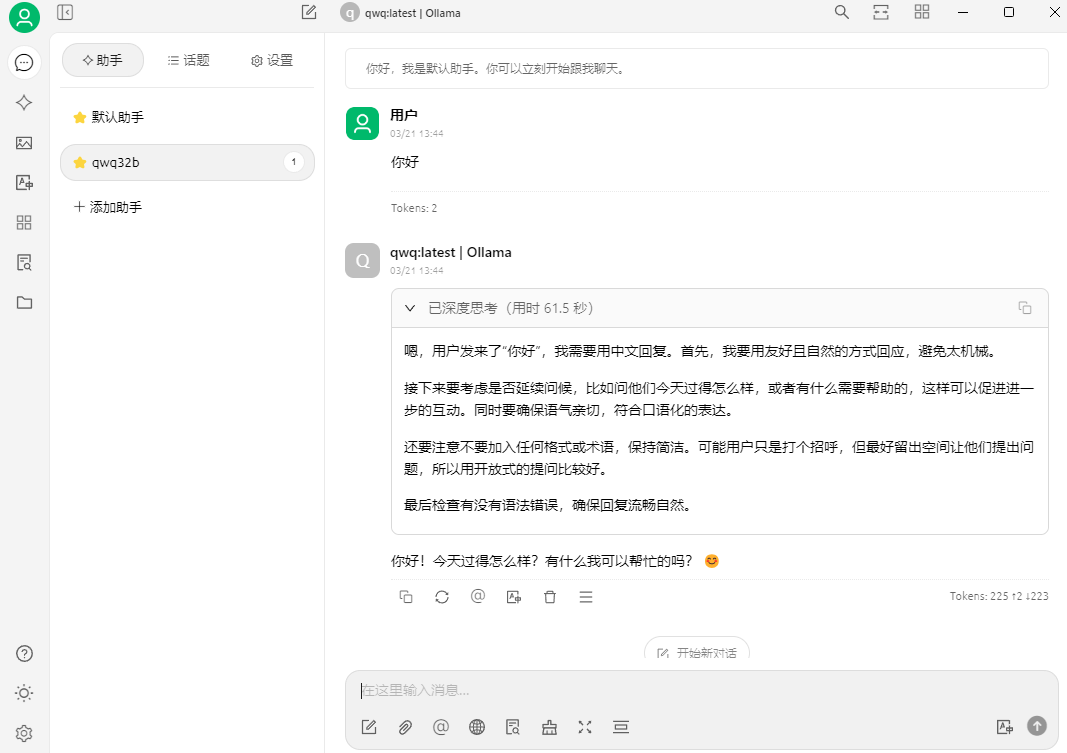The height and width of the screenshot is (753, 1067).
Task: Click the 添加助手 button
Action: click(x=108, y=207)
